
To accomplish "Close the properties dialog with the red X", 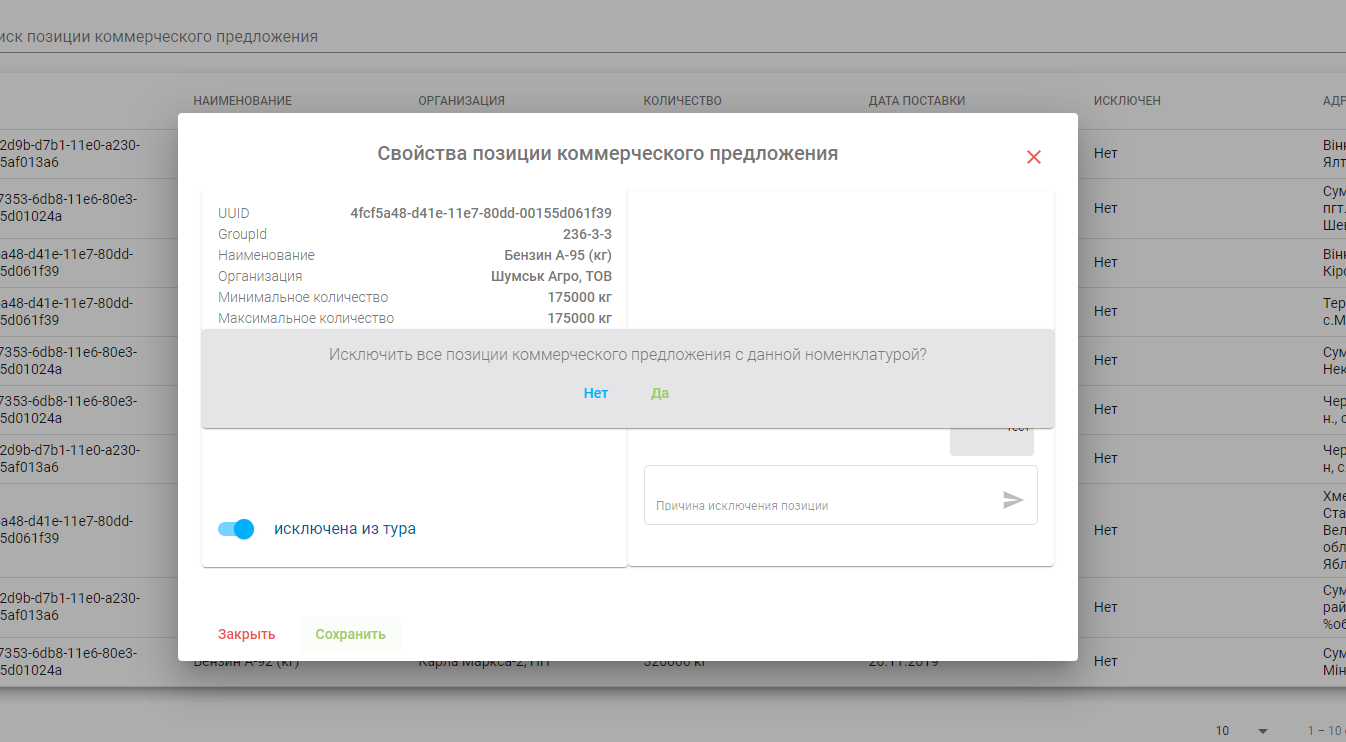I will (1034, 157).
